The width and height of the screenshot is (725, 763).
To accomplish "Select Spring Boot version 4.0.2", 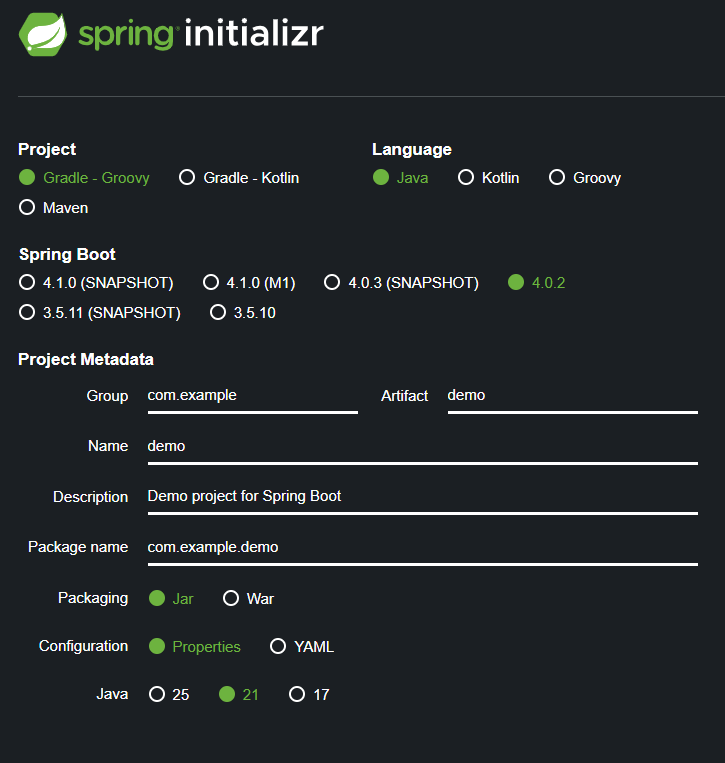I will pyautogui.click(x=537, y=283).
